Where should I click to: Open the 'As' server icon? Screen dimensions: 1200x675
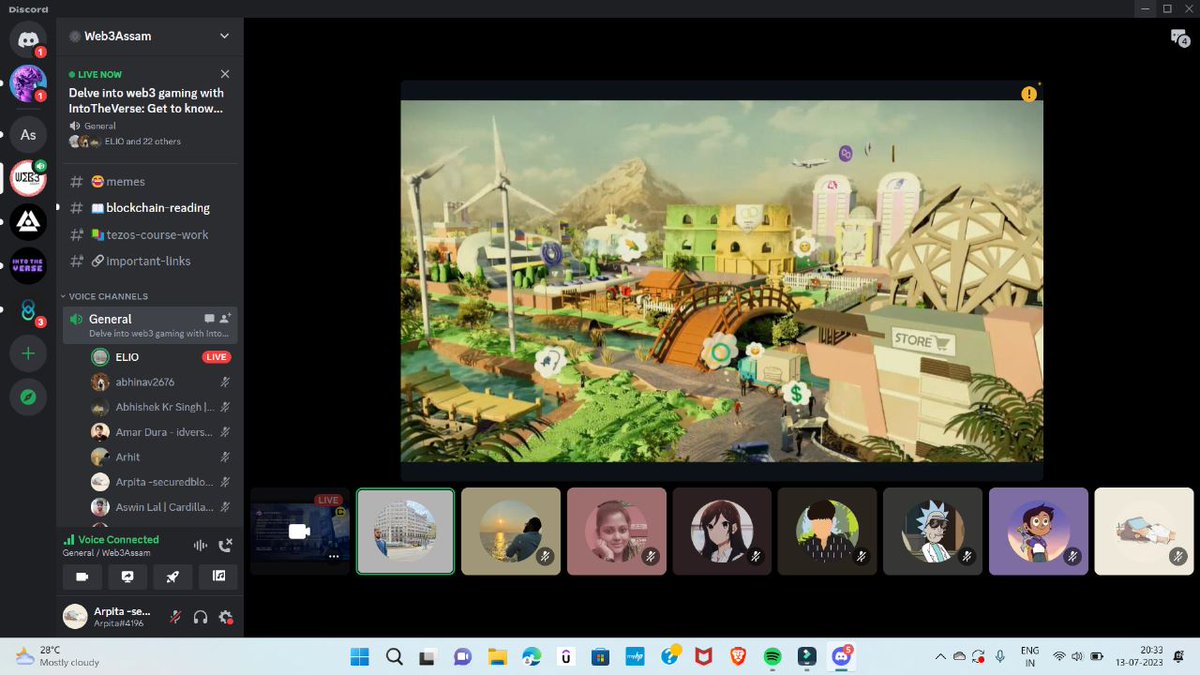point(28,134)
